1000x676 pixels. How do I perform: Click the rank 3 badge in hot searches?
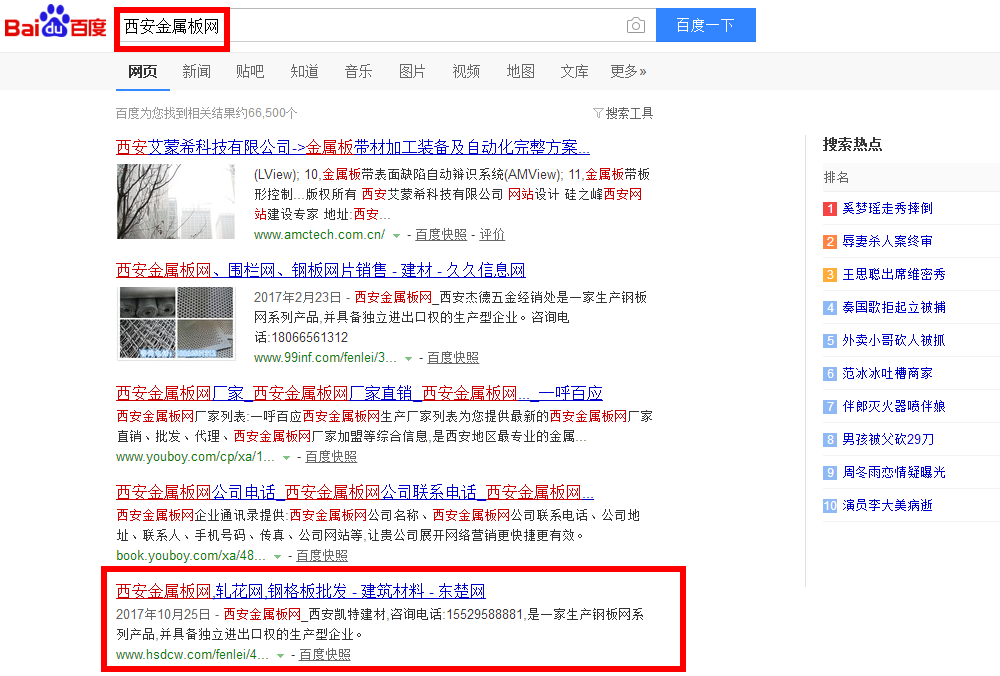click(x=830, y=275)
